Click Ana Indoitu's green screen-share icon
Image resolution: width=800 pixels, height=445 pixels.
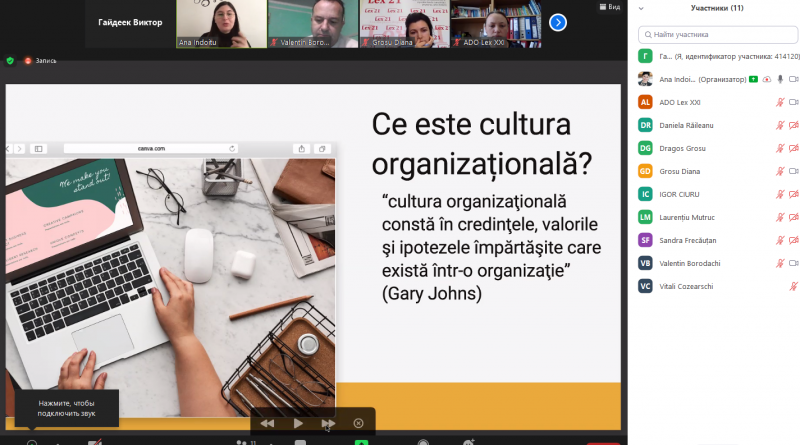(753, 79)
